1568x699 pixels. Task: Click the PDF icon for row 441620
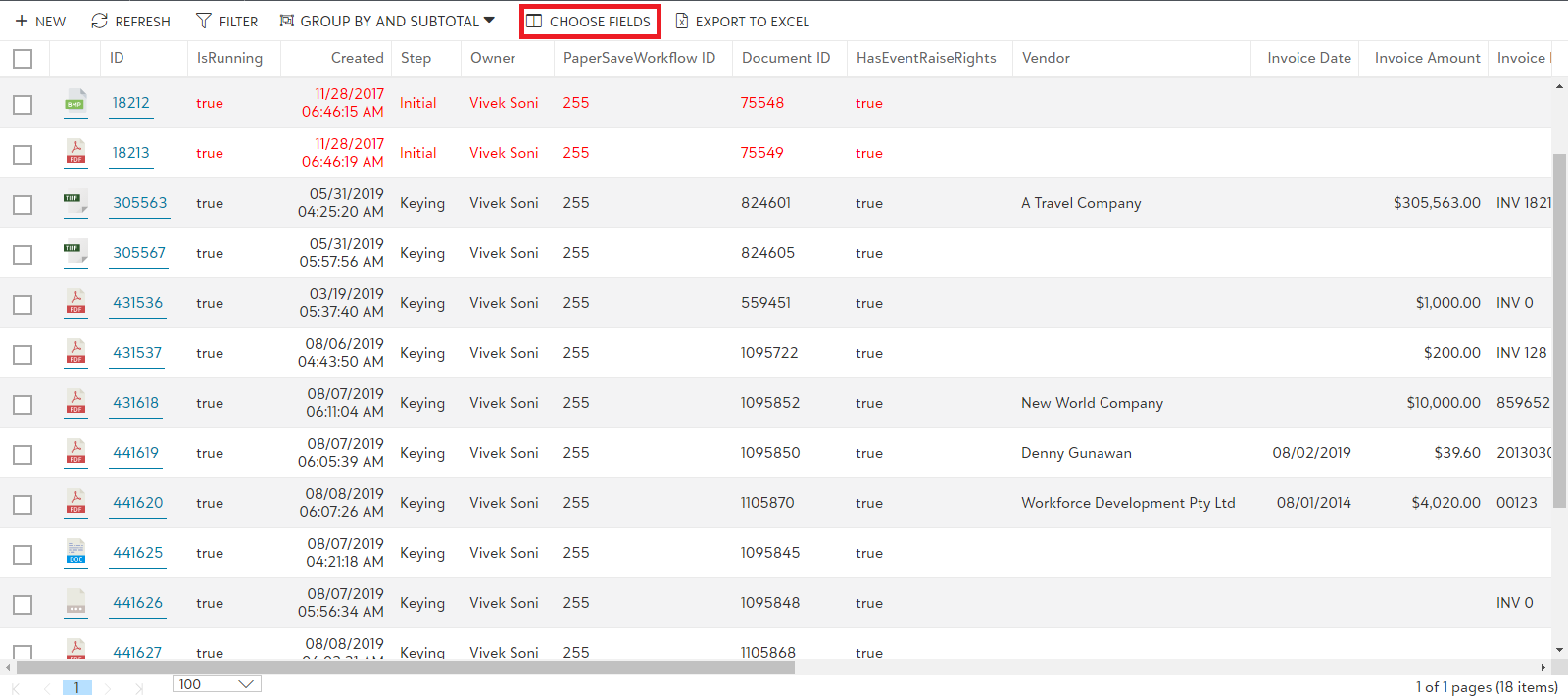[75, 502]
